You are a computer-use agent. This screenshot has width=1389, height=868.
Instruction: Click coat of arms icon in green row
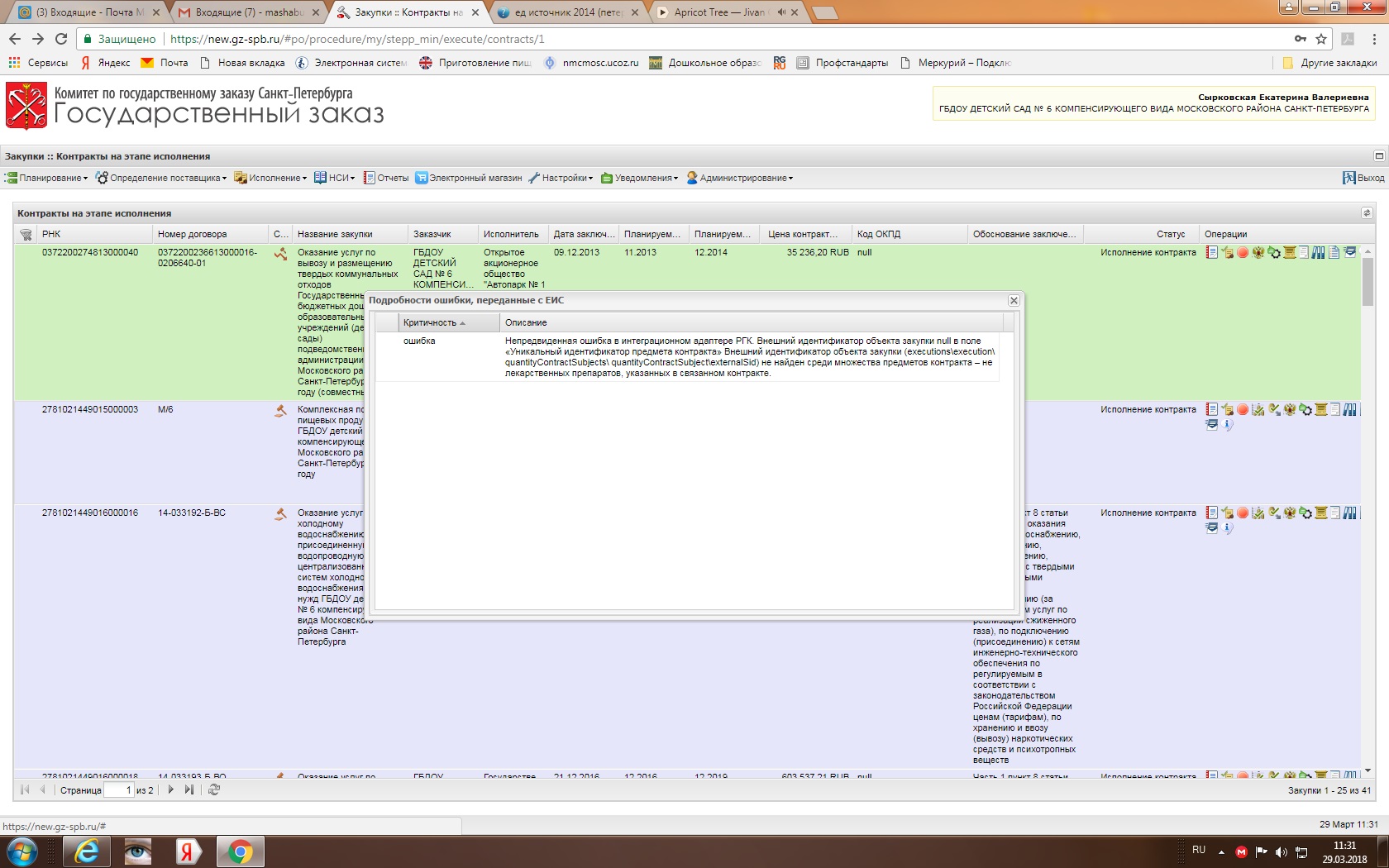1258,252
